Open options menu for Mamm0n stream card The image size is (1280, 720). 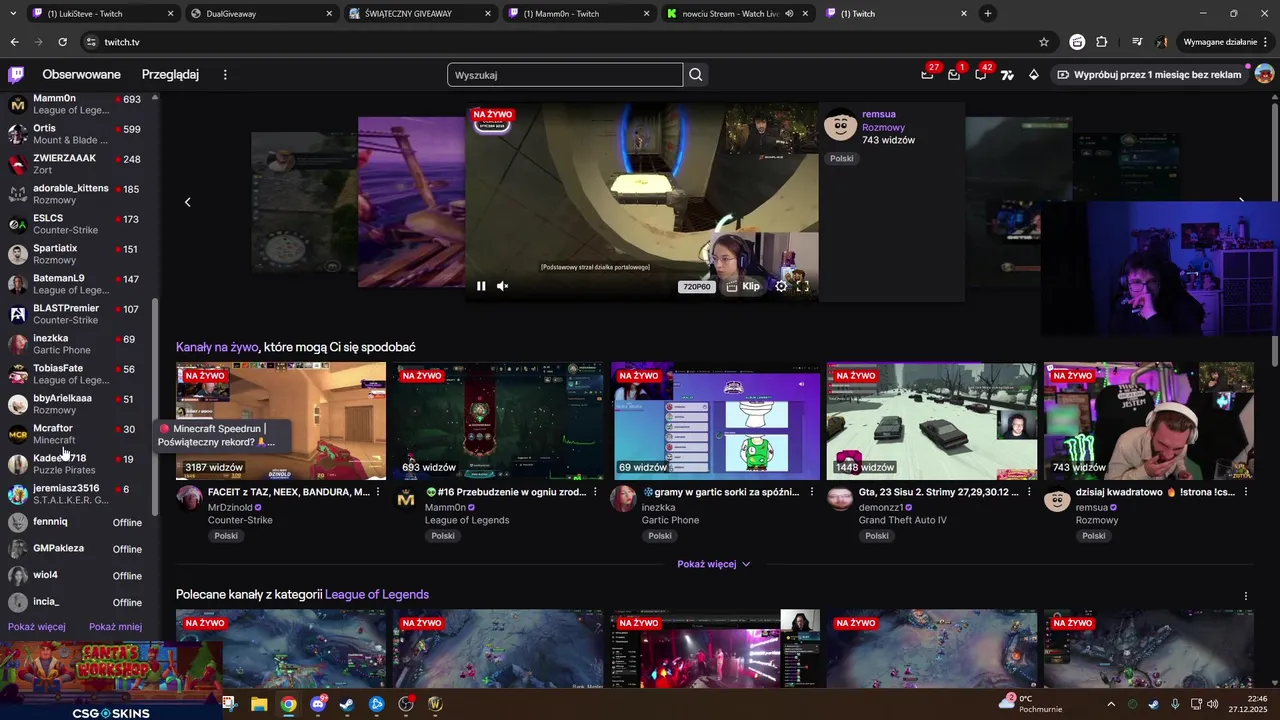[595, 492]
